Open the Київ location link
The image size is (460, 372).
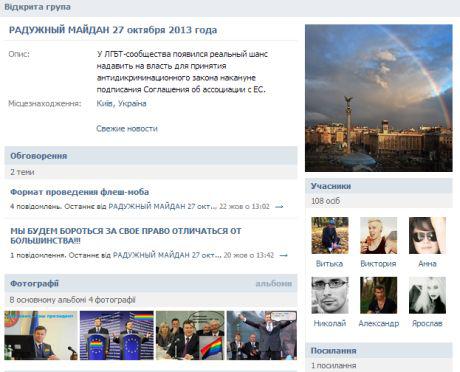[x=104, y=103]
